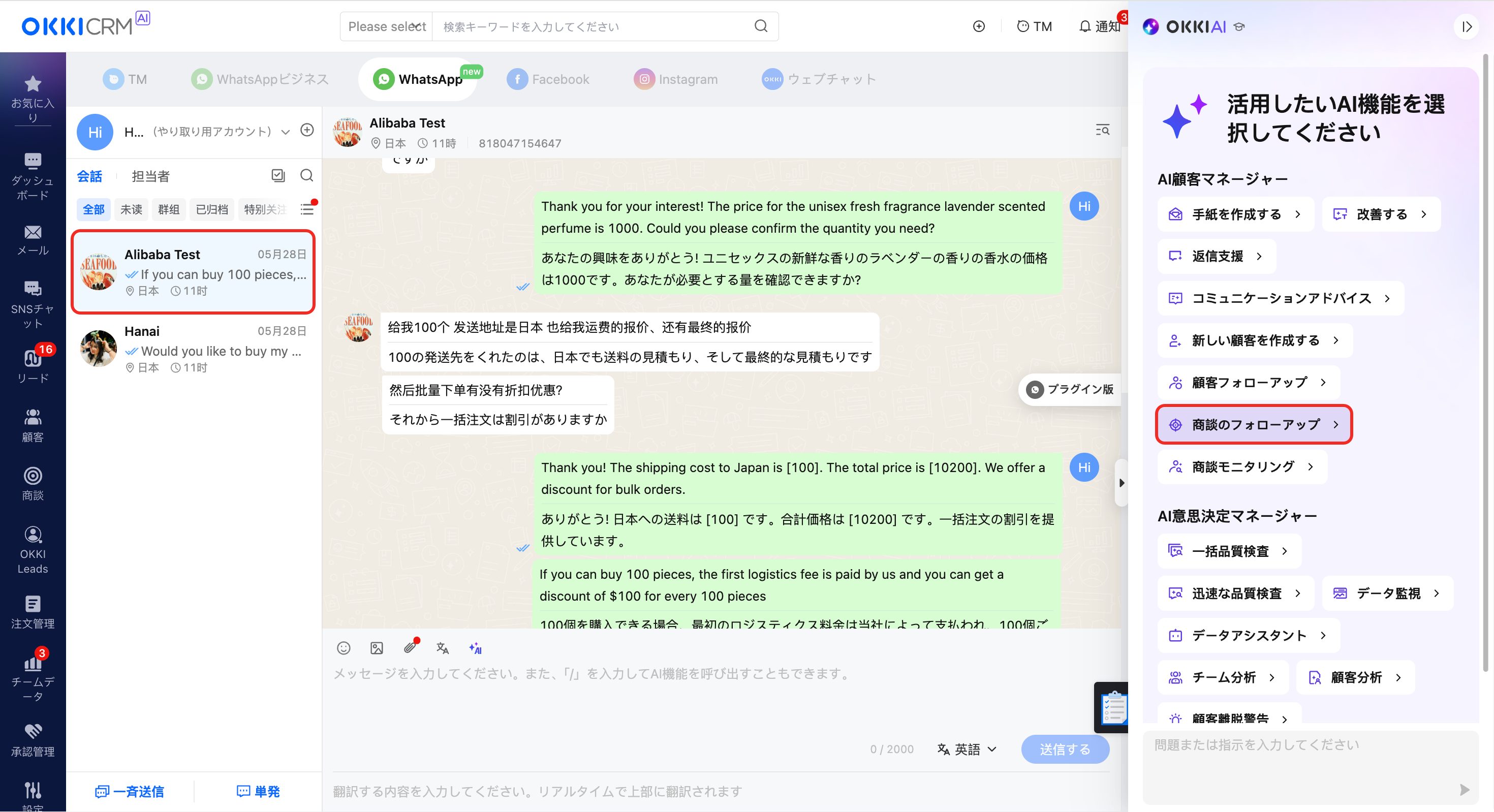Open the お気に入り favorites sidebar icon

pos(33,98)
